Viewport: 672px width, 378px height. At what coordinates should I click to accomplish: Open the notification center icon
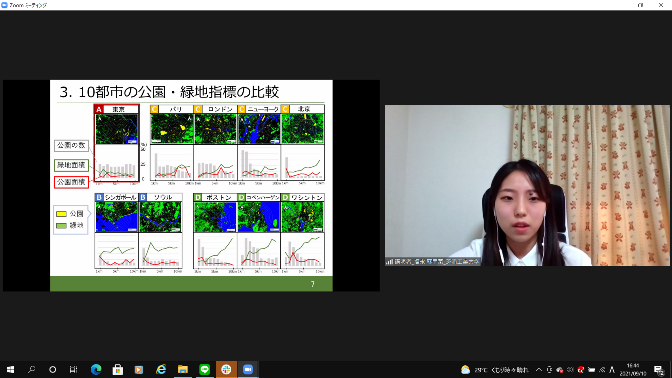(659, 370)
